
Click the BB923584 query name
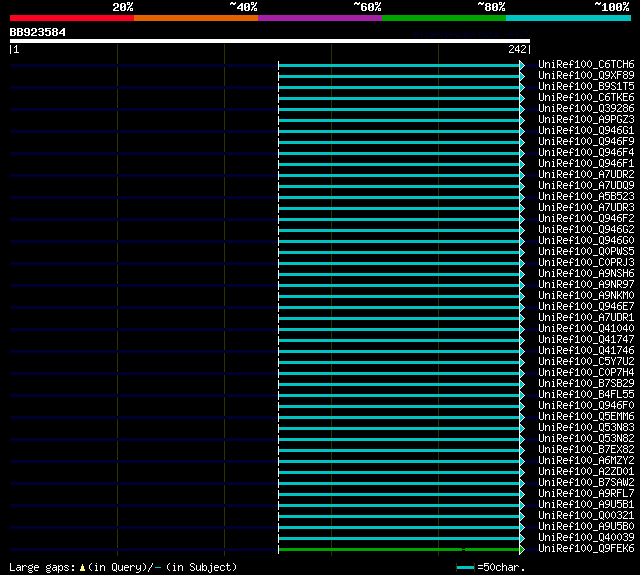click(x=38, y=32)
